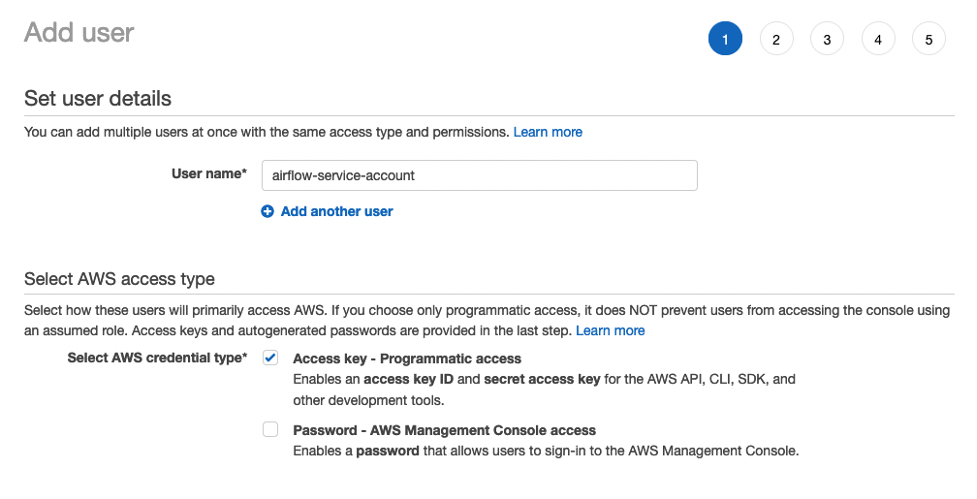977x499 pixels.
Task: Click the step 4 circle indicator
Action: point(878,39)
